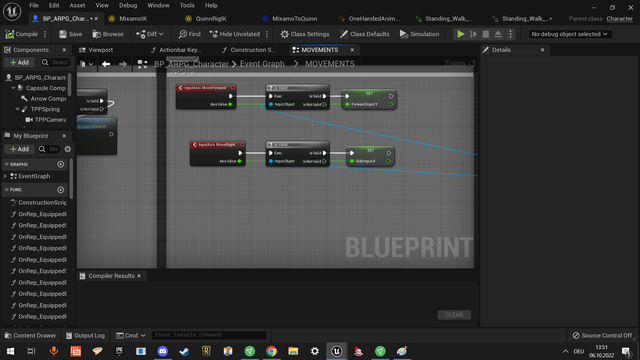The width and height of the screenshot is (640, 360).
Task: Close the MOVEMENTS graph tab
Action: click(x=352, y=50)
